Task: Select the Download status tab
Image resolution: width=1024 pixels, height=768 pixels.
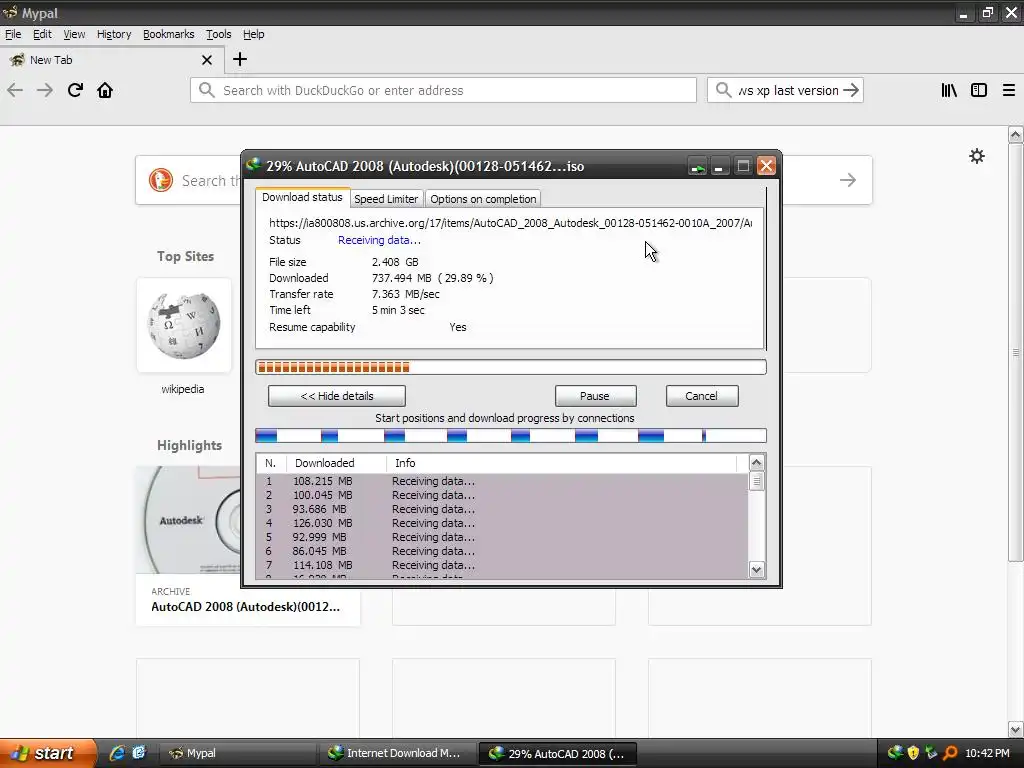Action: (302, 197)
